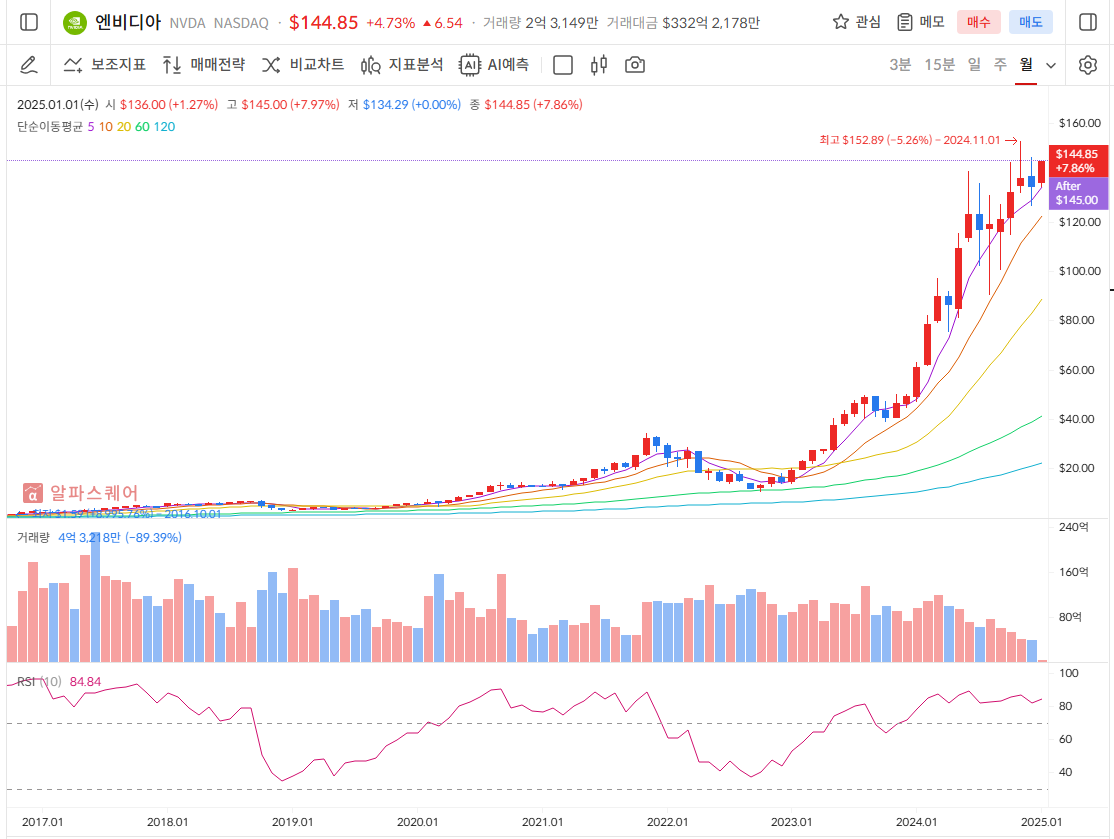
Task: Click the NVIDIA logo icon
Action: pyautogui.click(x=75, y=23)
